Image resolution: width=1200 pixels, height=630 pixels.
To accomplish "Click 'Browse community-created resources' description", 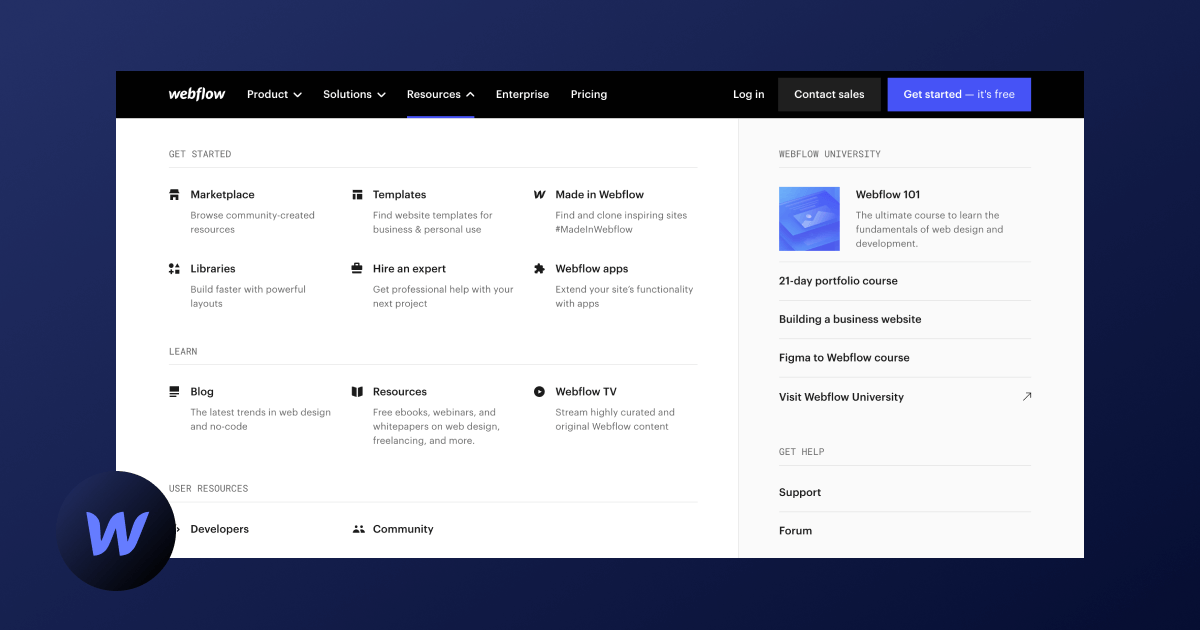I will click(252, 222).
